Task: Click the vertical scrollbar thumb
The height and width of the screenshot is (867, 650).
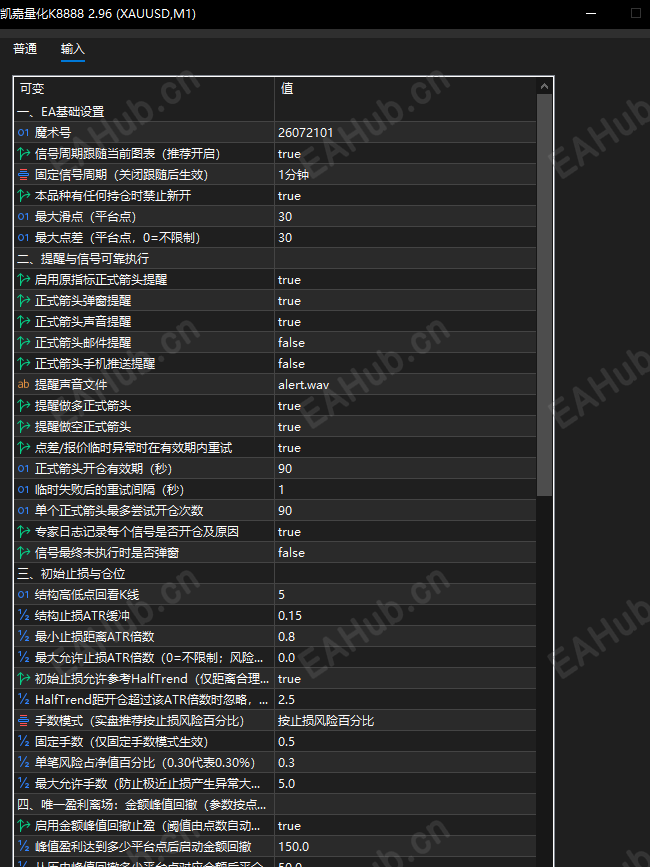Action: 544,295
